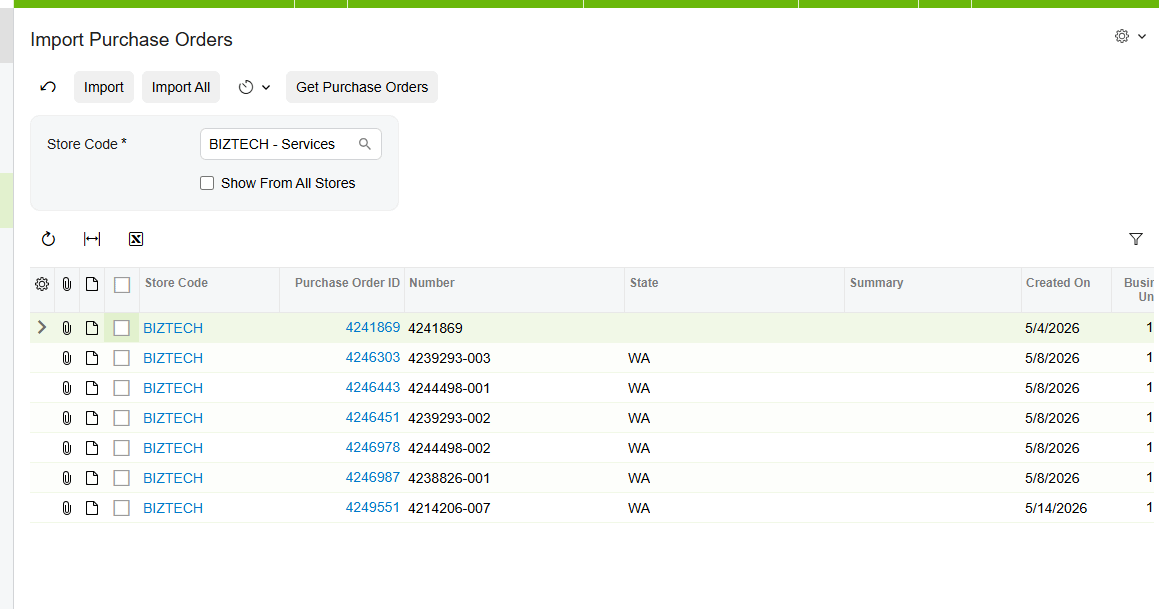Open the schedule clock icon menu
The width and height of the screenshot is (1159, 609).
click(x=246, y=87)
